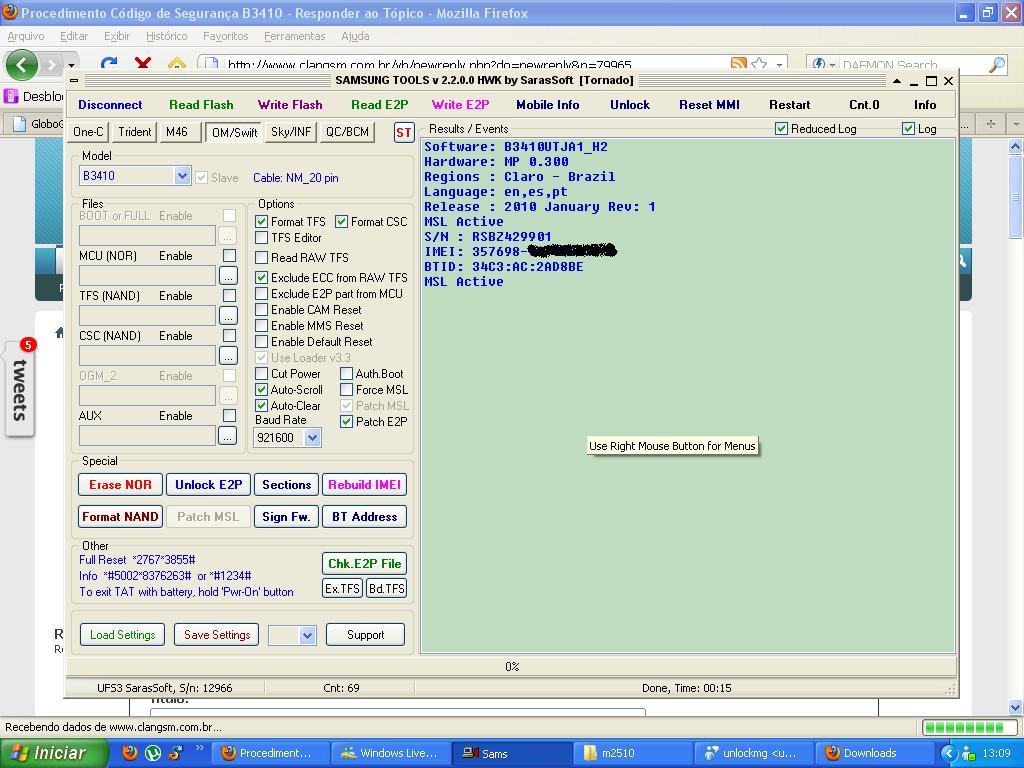Click Firefox icon in quick launch
Image resolution: width=1024 pixels, height=768 pixels.
pyautogui.click(x=130, y=752)
